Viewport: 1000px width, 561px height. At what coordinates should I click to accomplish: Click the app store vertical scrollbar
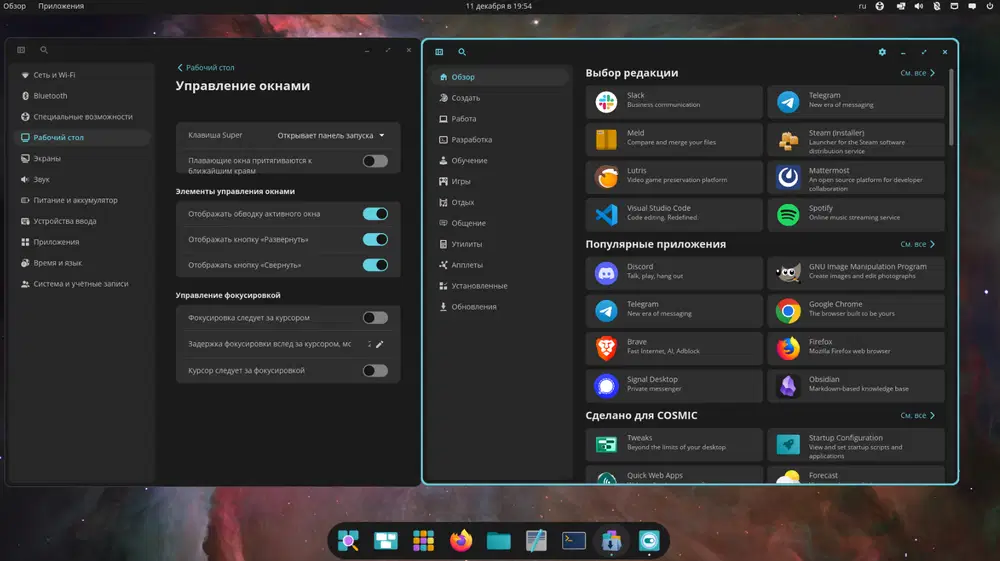coord(952,107)
